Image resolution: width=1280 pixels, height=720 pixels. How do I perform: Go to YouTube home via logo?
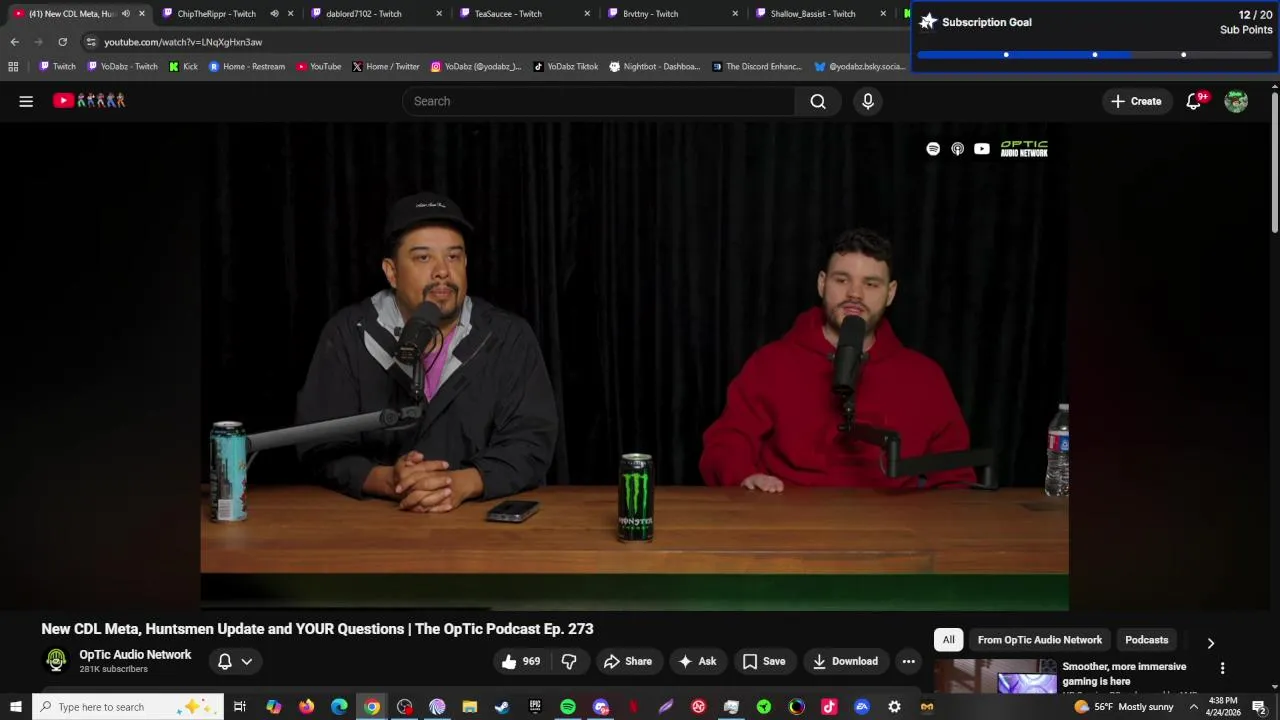click(x=89, y=100)
